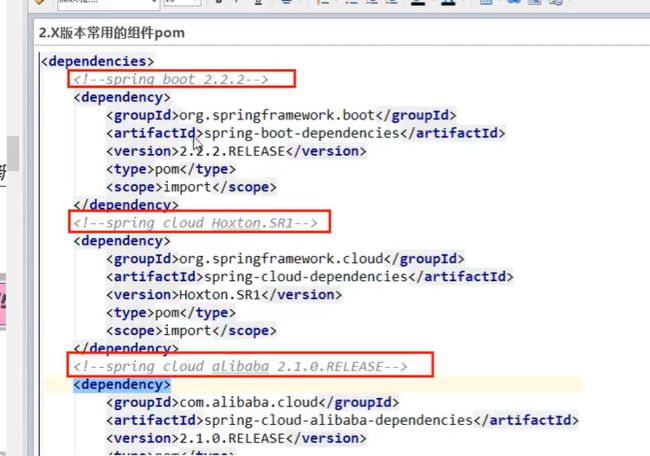Click the version 2.1.0.RELEASE line
The image size is (650, 456).
coord(236,438)
